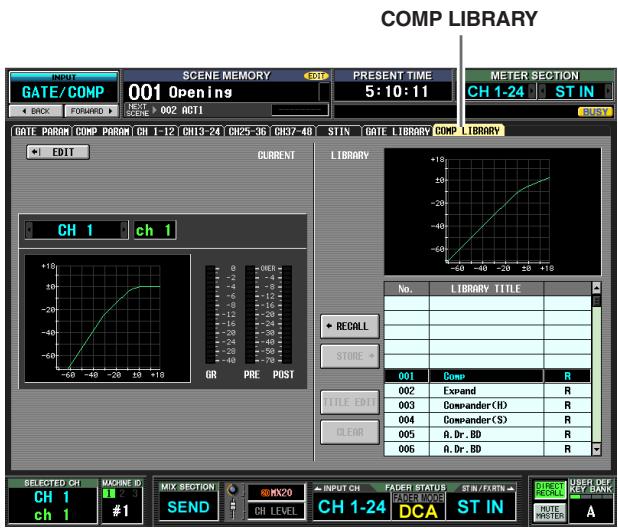Click the PRESENT TIME display
The image size is (618, 529).
(395, 91)
